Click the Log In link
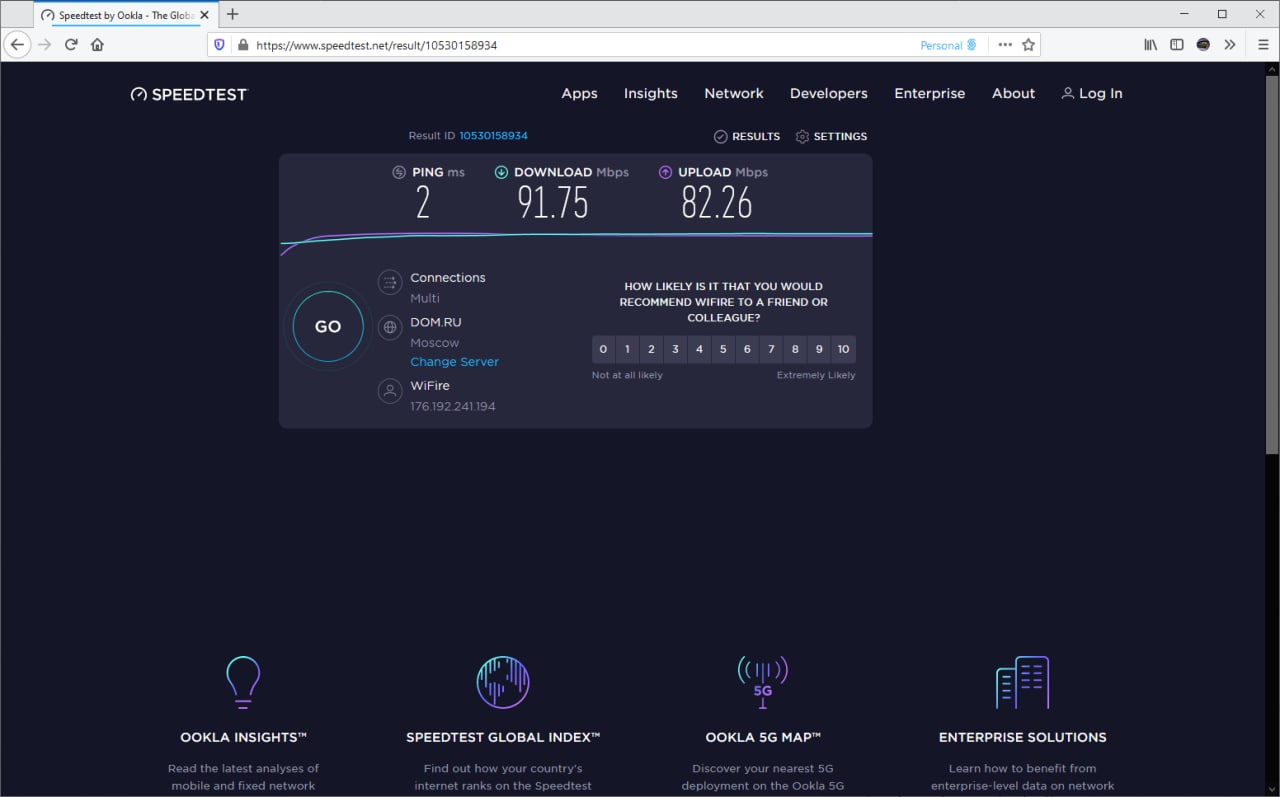This screenshot has height=797, width=1280. click(1092, 93)
